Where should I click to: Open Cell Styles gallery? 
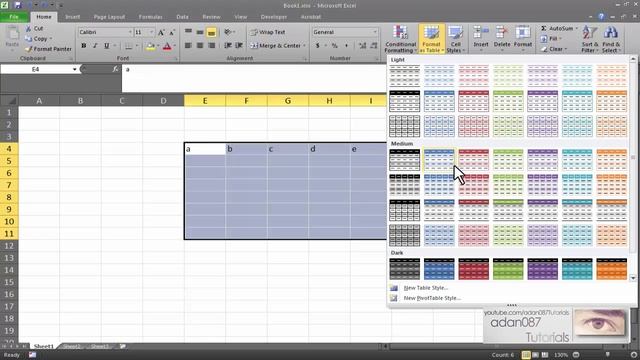[455, 39]
